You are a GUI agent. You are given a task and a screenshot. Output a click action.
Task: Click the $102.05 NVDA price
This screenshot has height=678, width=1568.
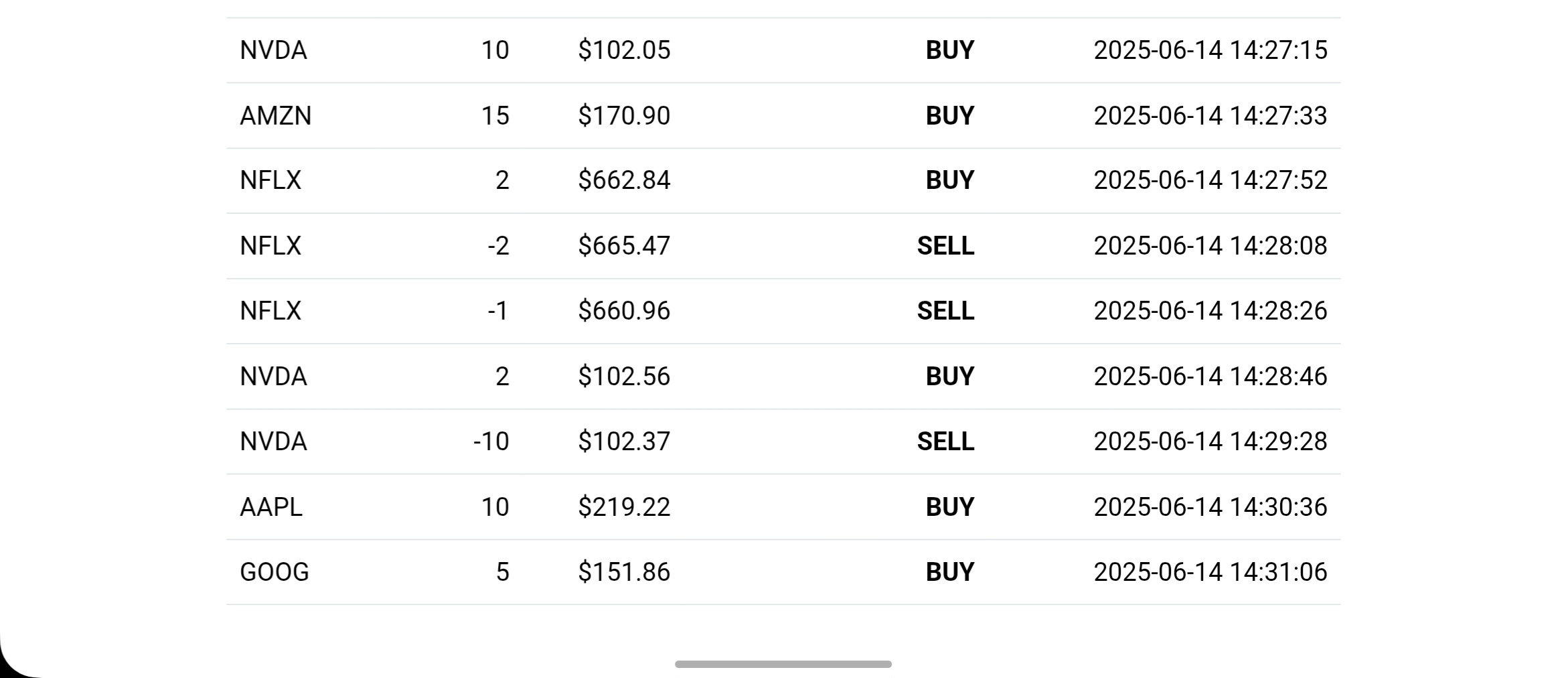tap(624, 51)
